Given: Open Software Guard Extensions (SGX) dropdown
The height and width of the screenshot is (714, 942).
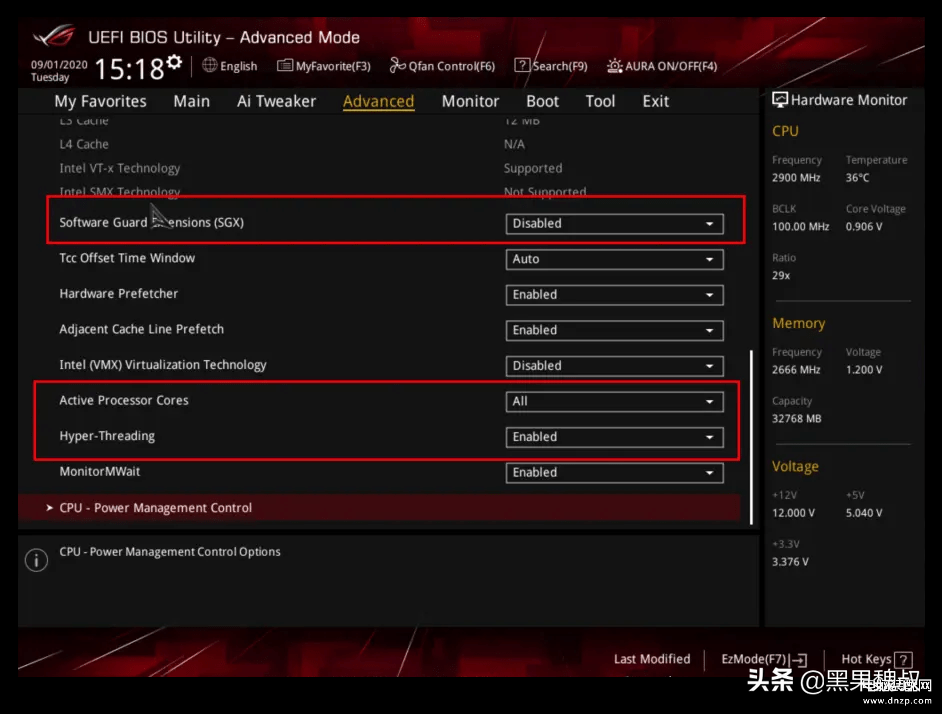Looking at the screenshot, I should [x=615, y=224].
